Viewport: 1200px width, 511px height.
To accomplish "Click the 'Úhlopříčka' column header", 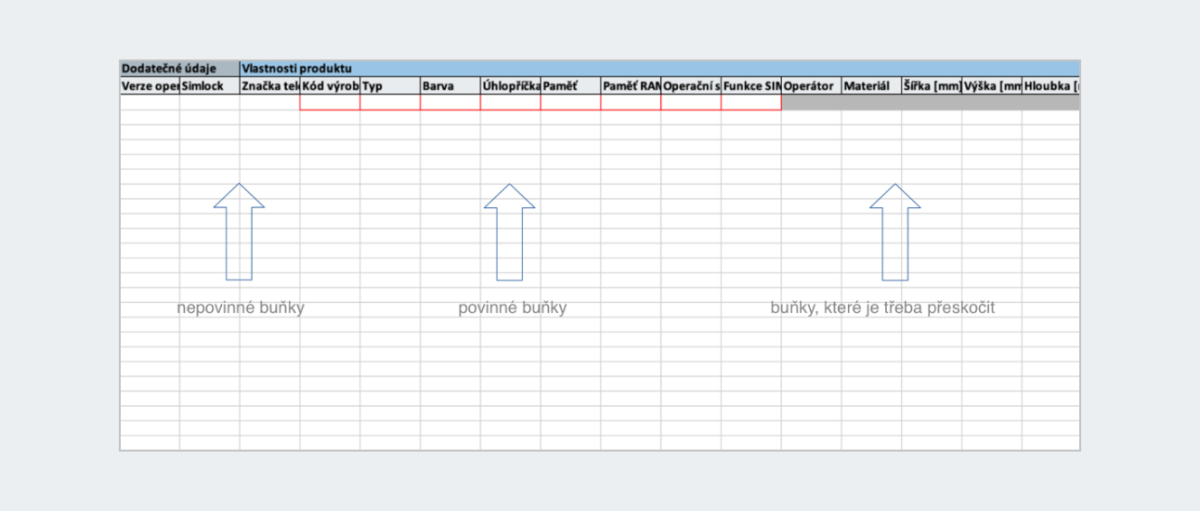I will click(510, 86).
